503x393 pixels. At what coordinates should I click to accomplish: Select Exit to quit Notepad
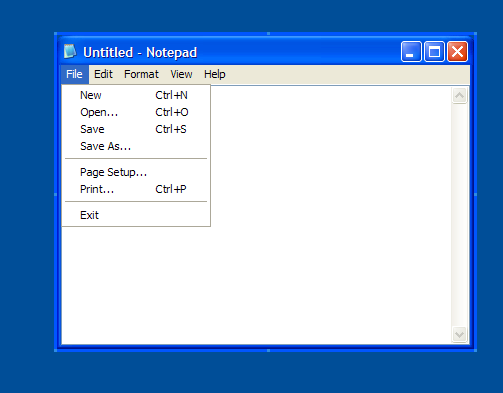[136, 215]
